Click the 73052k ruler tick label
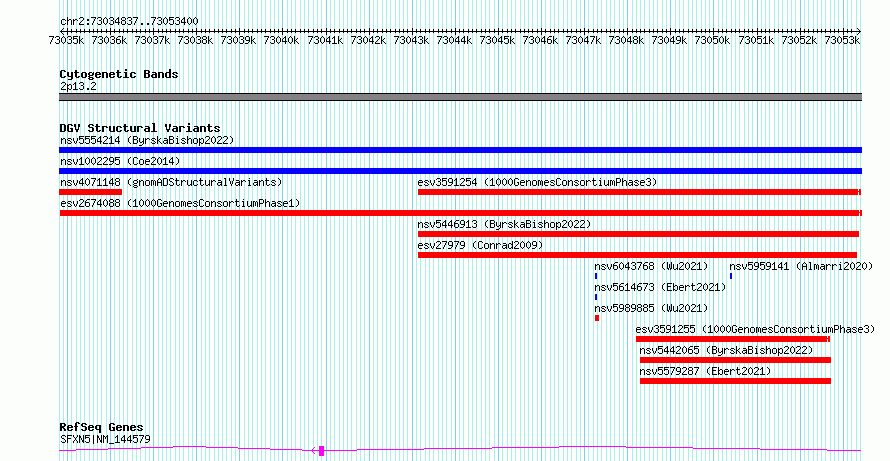 (x=799, y=40)
